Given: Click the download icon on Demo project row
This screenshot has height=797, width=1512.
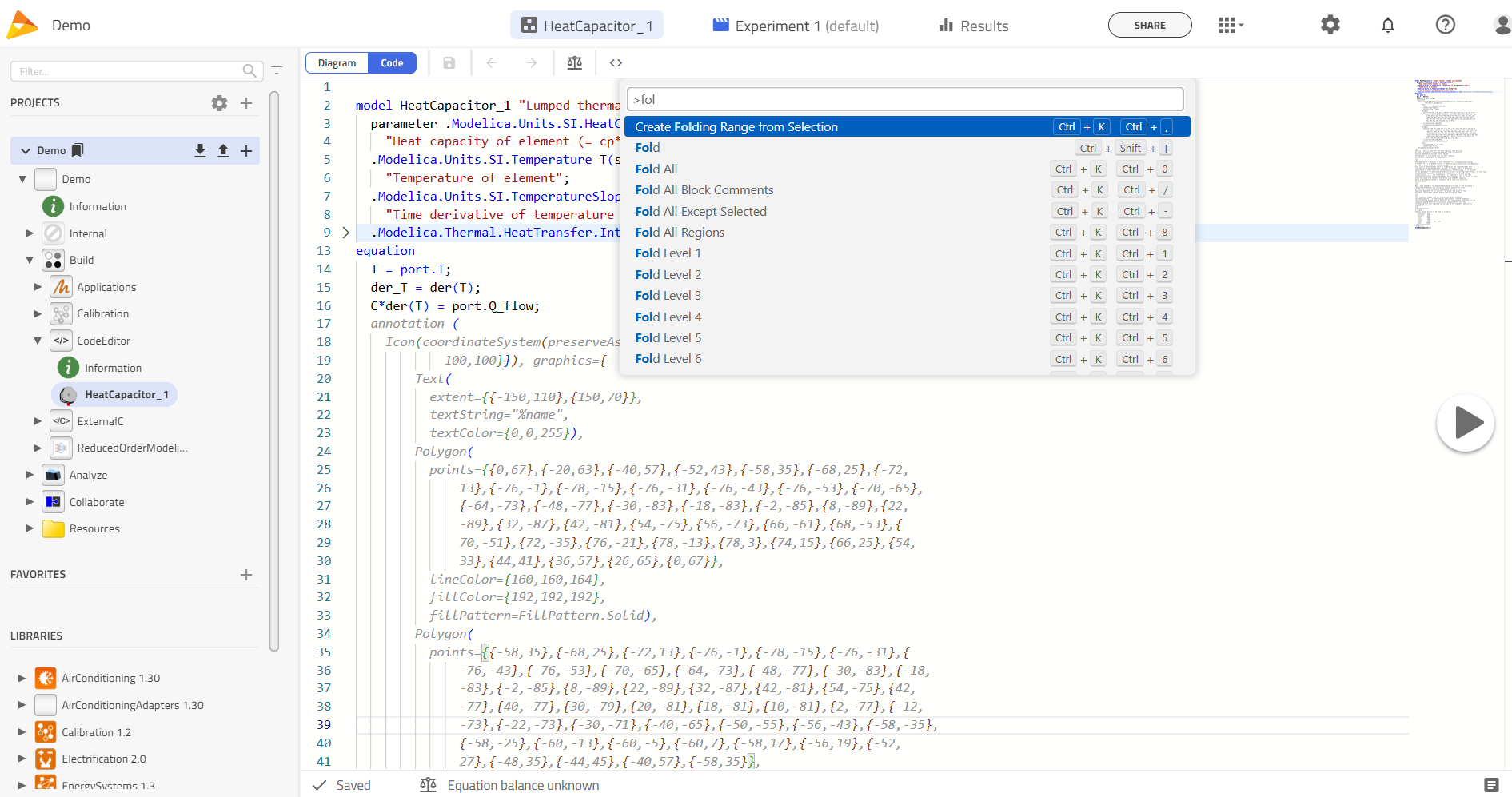Looking at the screenshot, I should [200, 151].
